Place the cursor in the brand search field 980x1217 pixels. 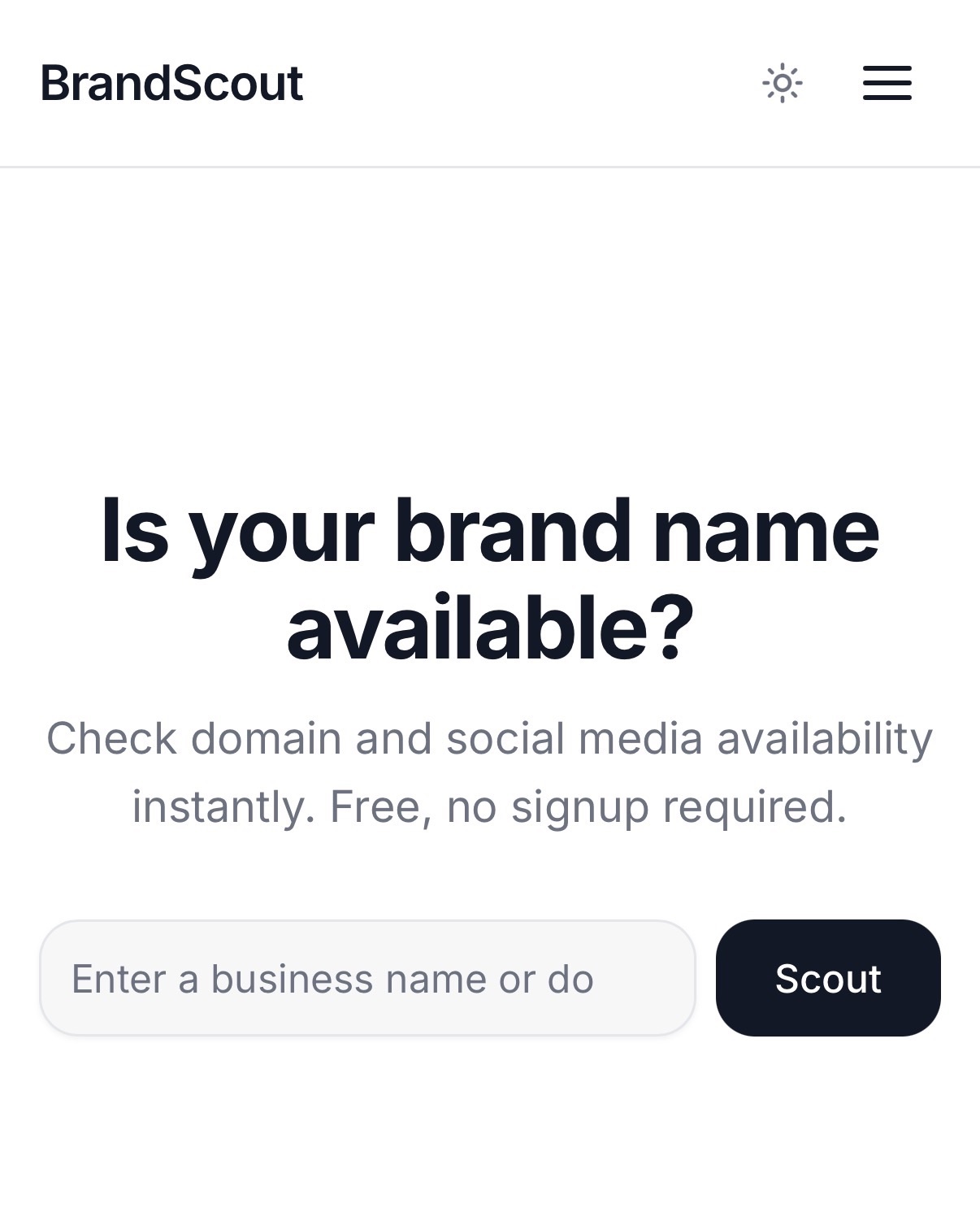pyautogui.click(x=367, y=978)
